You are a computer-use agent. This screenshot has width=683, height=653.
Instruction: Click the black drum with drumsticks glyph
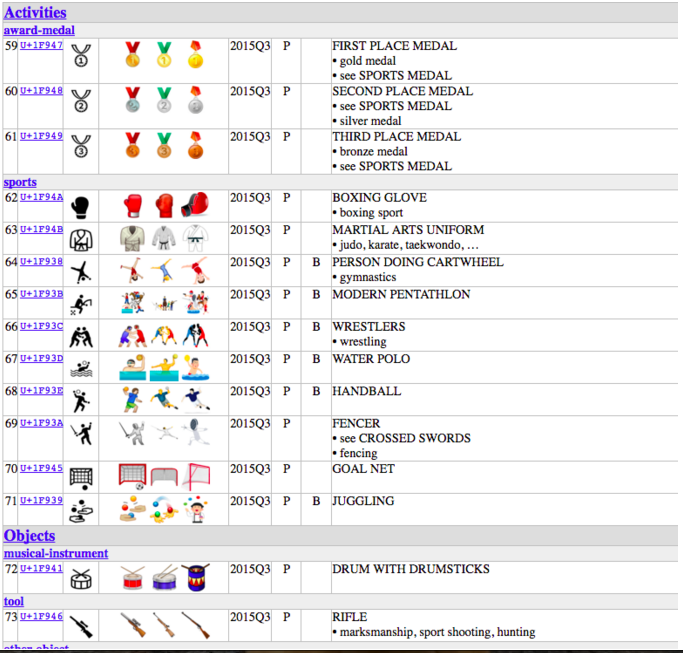coord(82,578)
